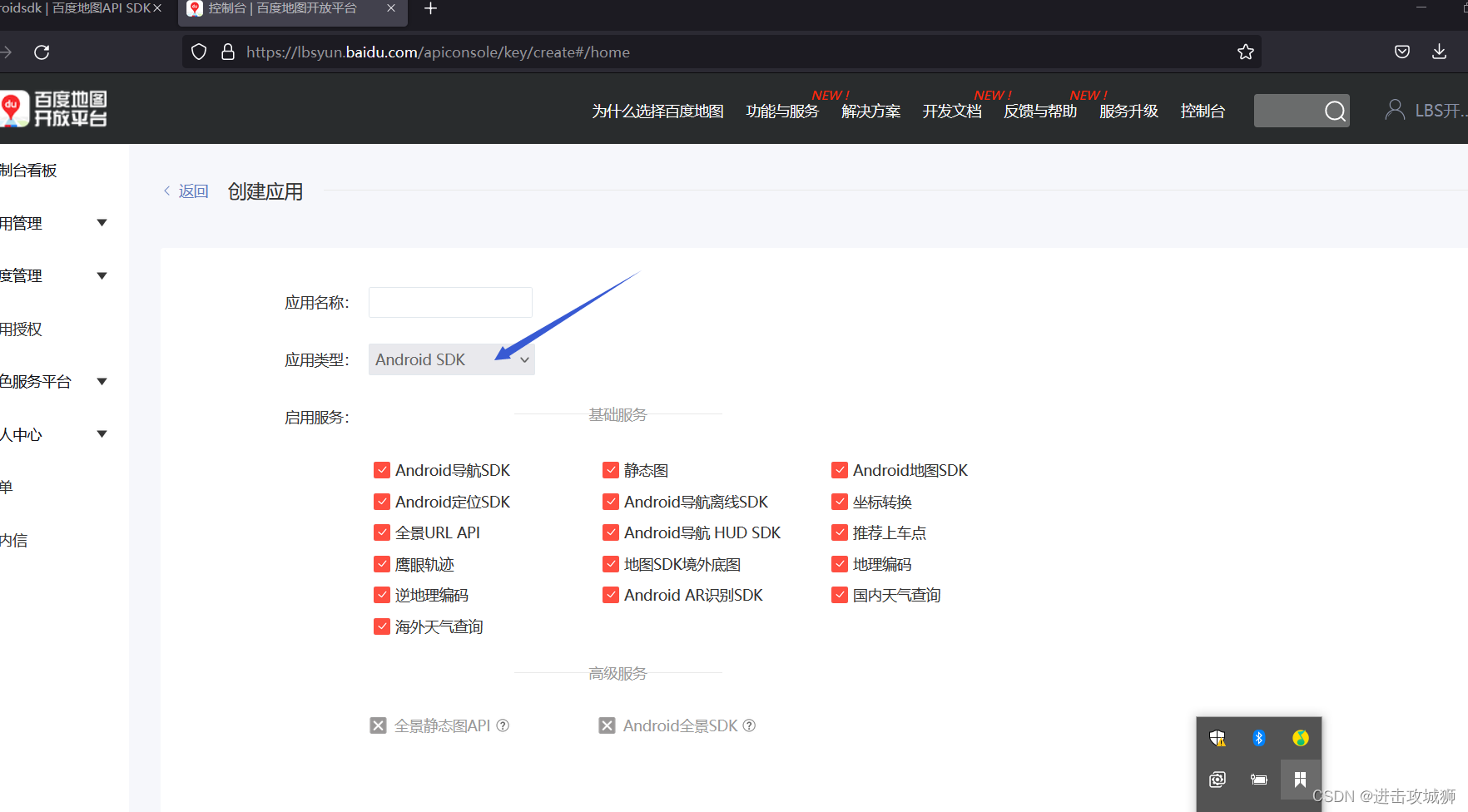Open 内信 in the sidebar
This screenshot has width=1468, height=812.
coord(13,541)
